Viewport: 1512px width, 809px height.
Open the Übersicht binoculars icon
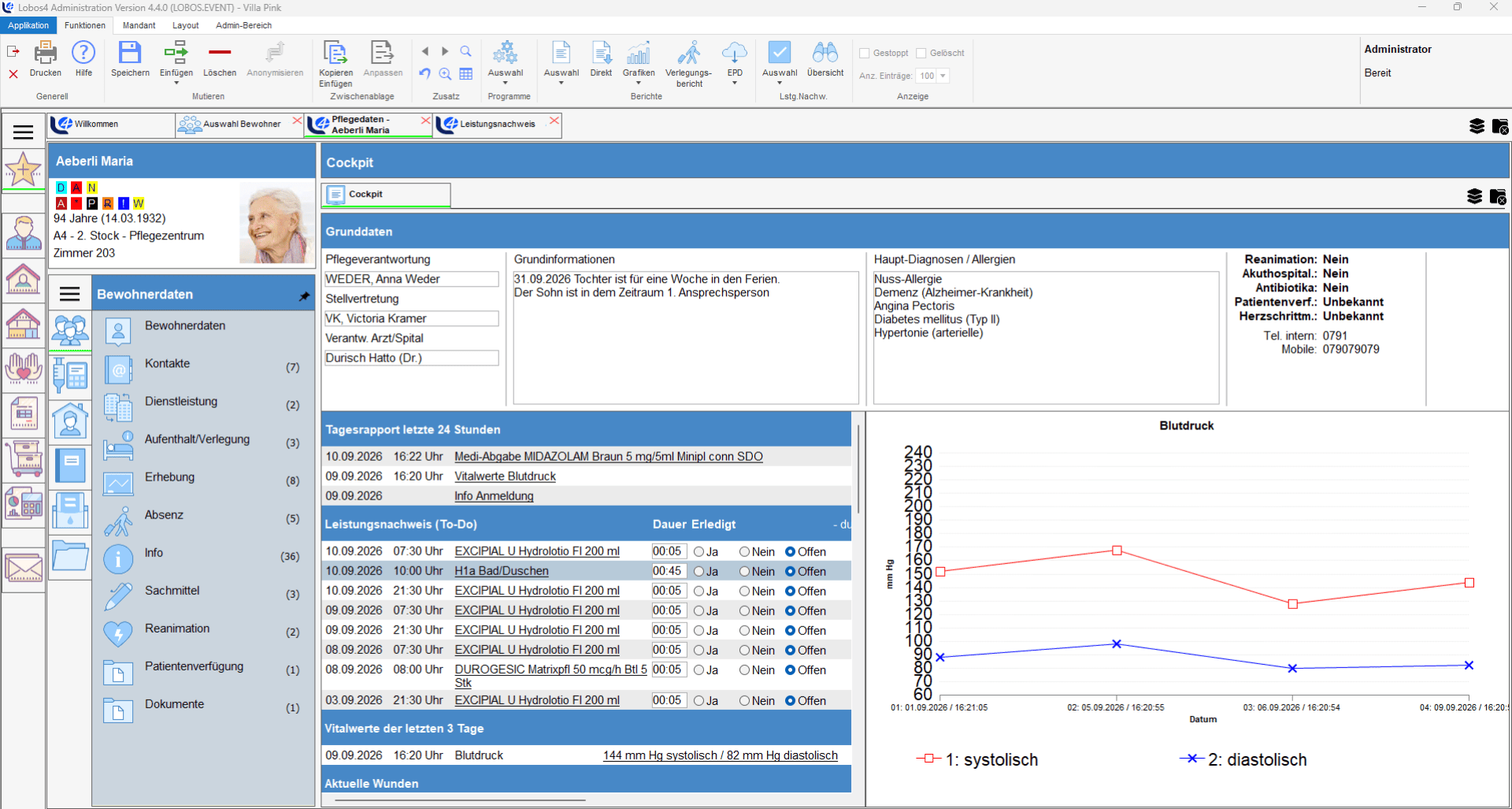[x=825, y=53]
